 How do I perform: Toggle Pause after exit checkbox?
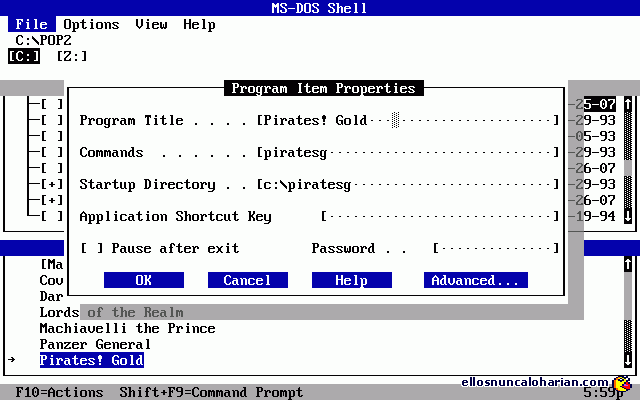tap(92, 248)
